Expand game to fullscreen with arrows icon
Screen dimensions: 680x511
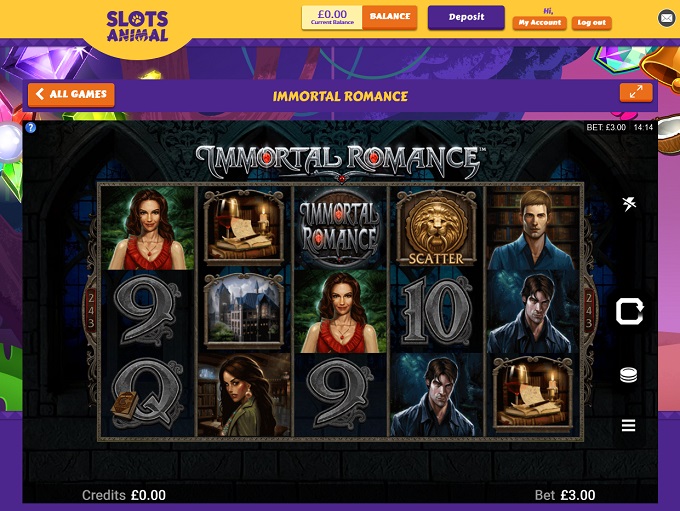(x=636, y=92)
